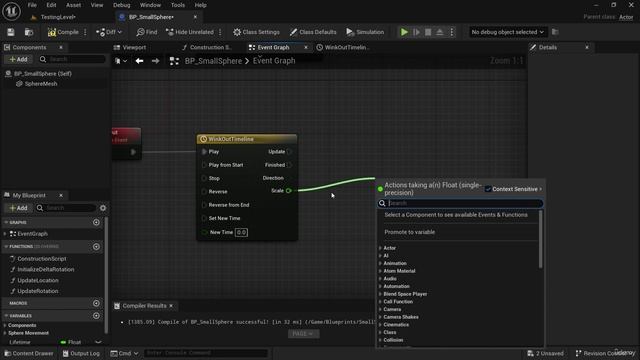This screenshot has width=640, height=360.
Task: Click the Browse to asset icon
Action: [x=29, y=32]
